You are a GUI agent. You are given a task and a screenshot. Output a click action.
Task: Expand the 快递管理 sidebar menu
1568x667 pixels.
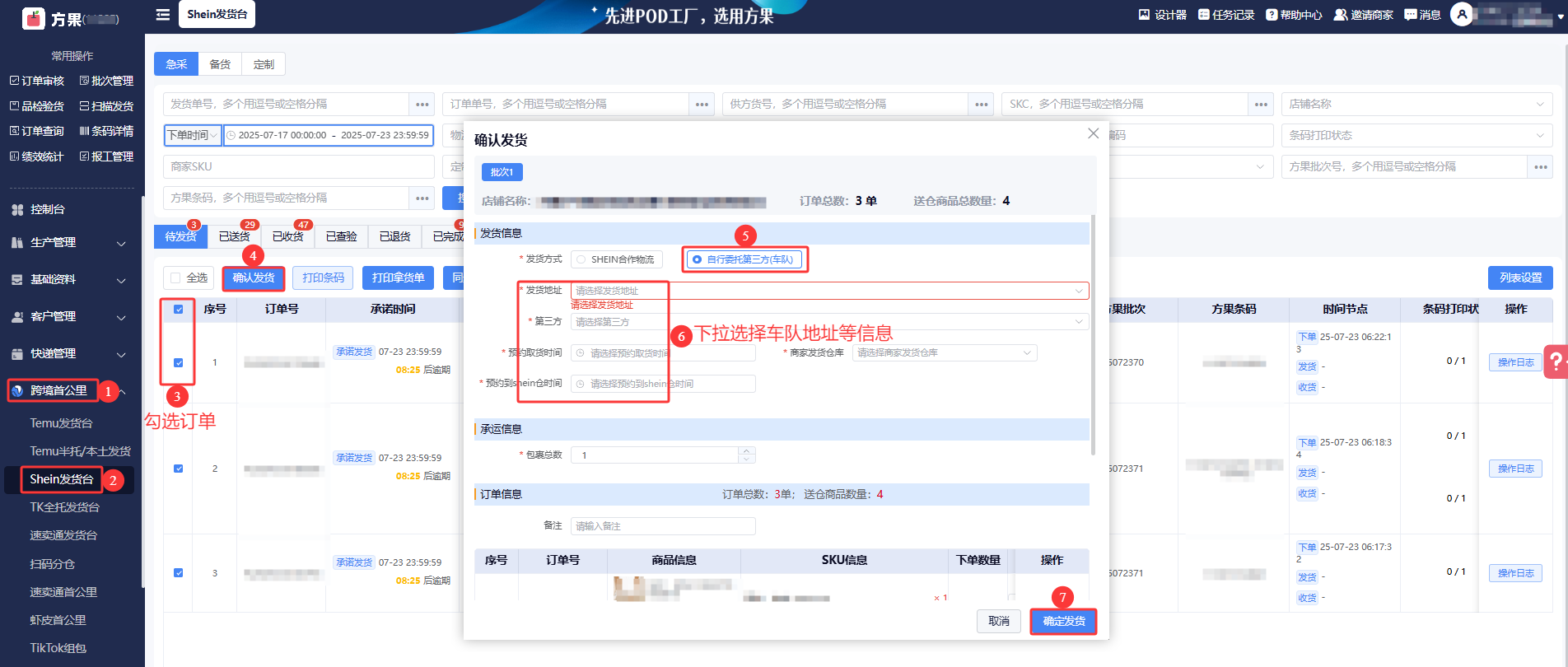71,354
